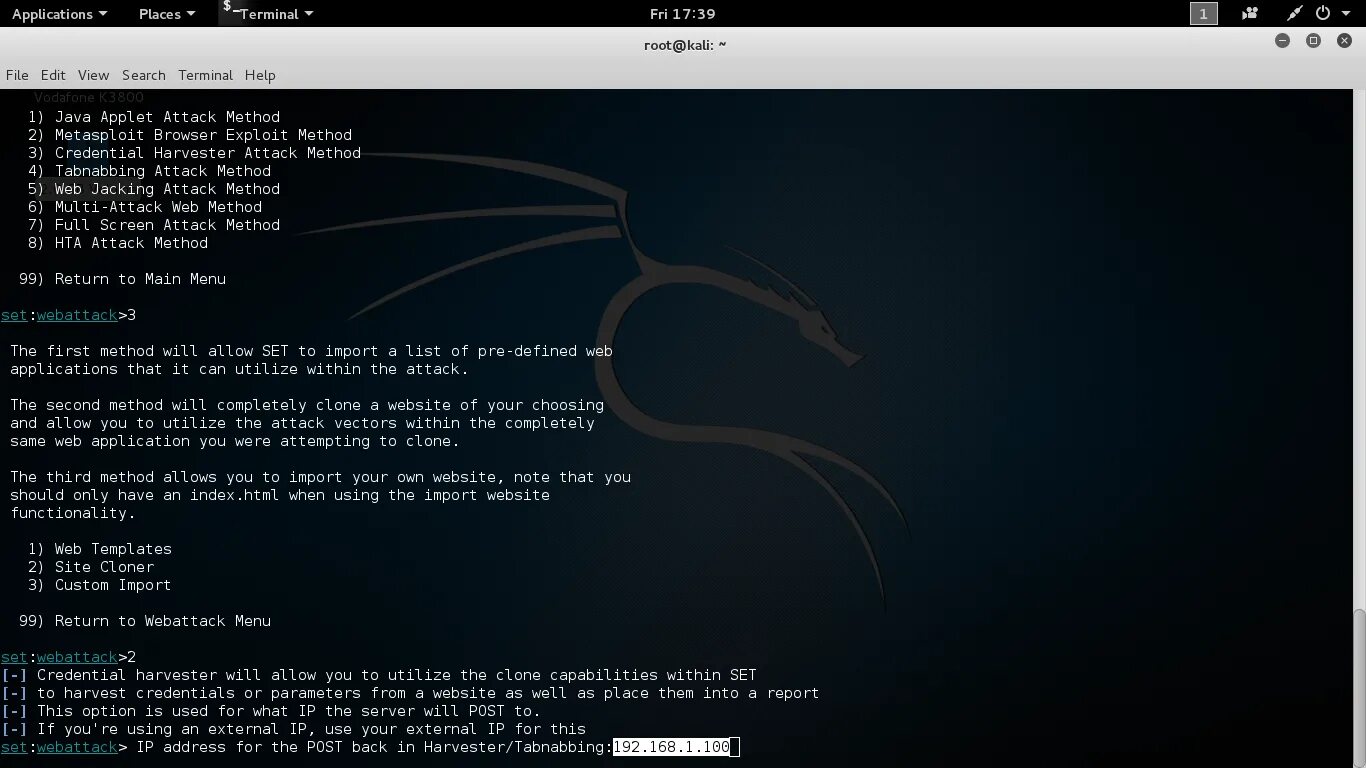Open the power icon system menu

tap(1323, 14)
